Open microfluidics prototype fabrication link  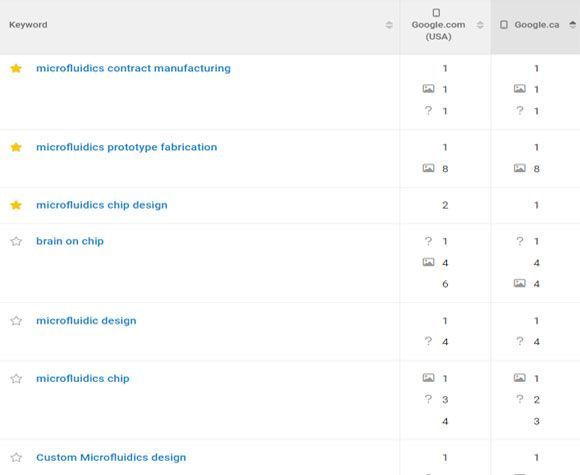(x=127, y=147)
